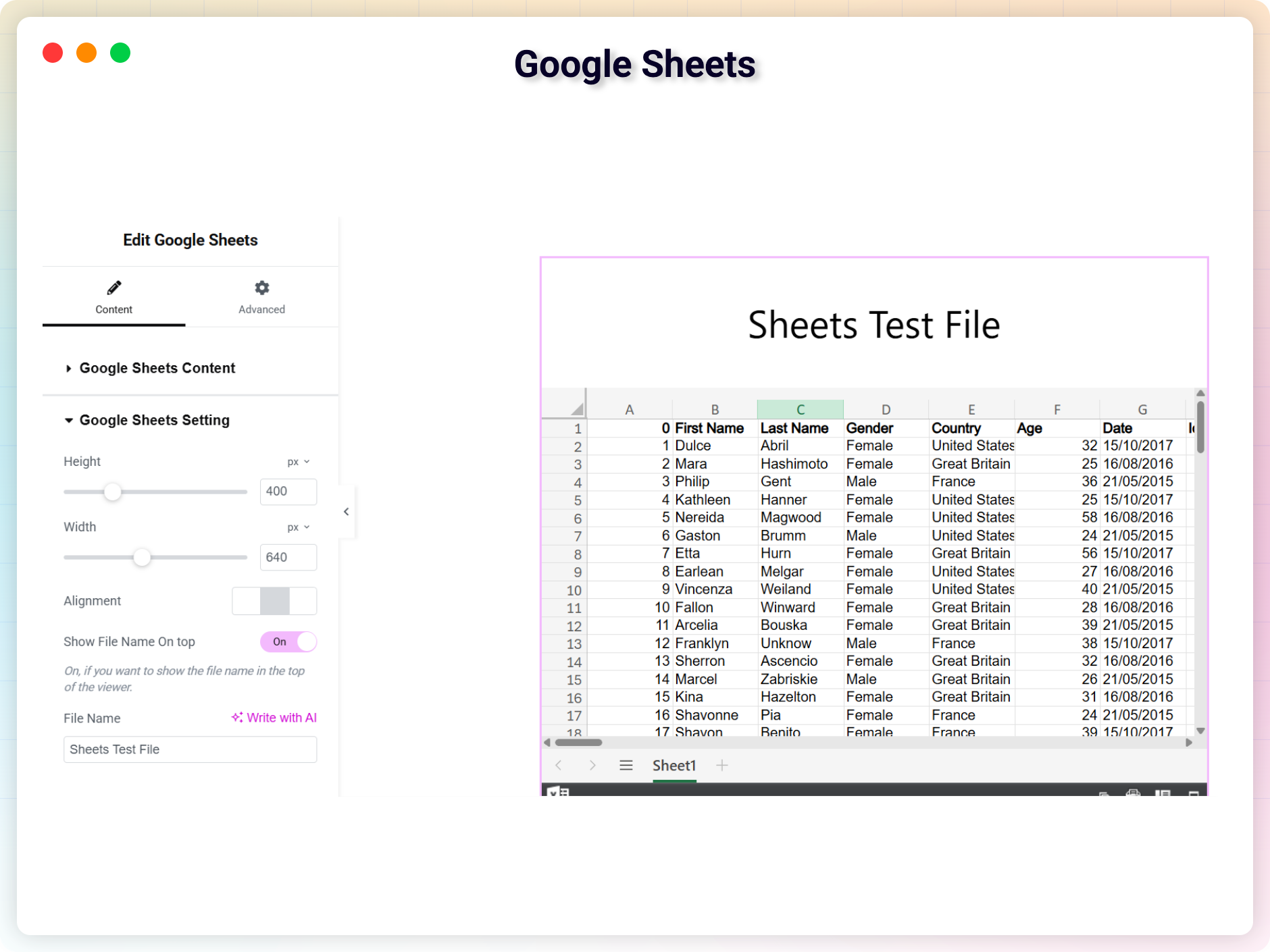Screen dimensions: 1270x952
Task: Select column C header in spreadsheet
Action: 800,409
